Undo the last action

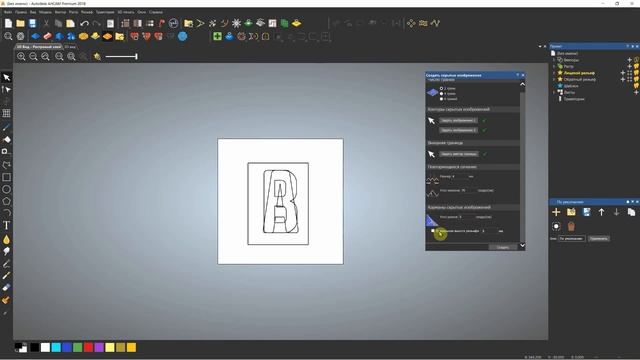(x=84, y=23)
